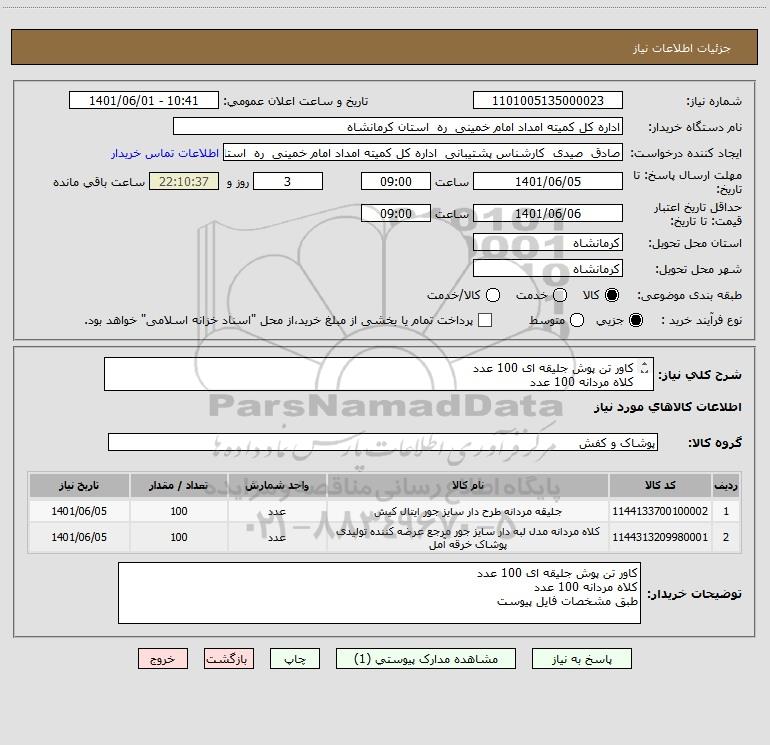Click the quantity 100 in row 2
770x745 pixels.
(x=179, y=537)
